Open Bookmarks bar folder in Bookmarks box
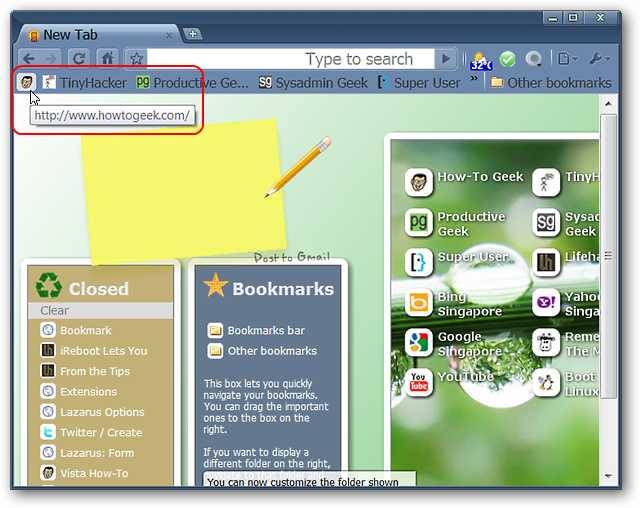640x508 pixels. (x=256, y=330)
